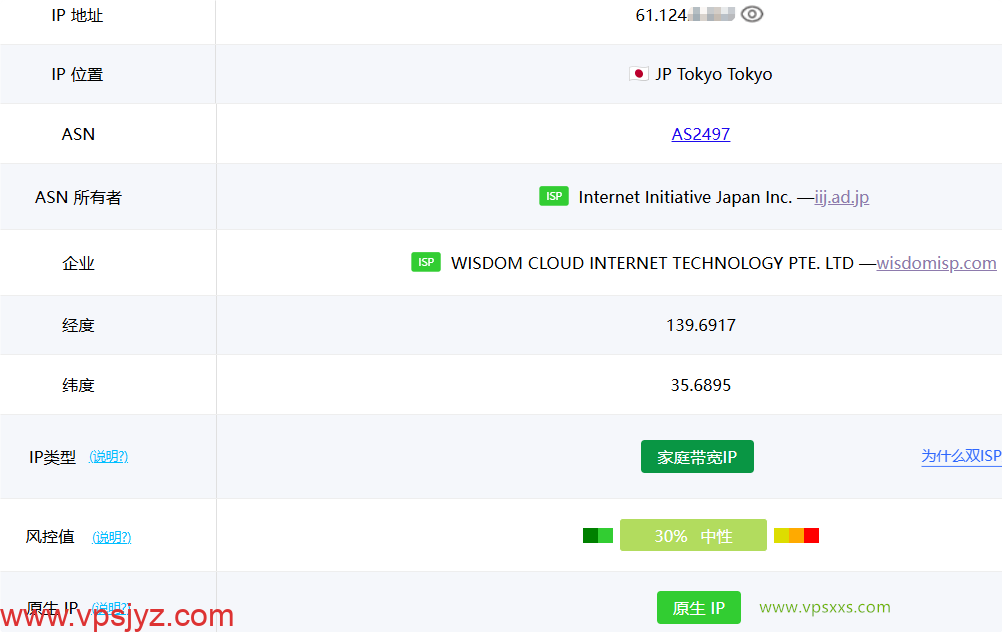Image resolution: width=1002 pixels, height=632 pixels.
Task: Click the IP 地址 row label
Action: 77,15
